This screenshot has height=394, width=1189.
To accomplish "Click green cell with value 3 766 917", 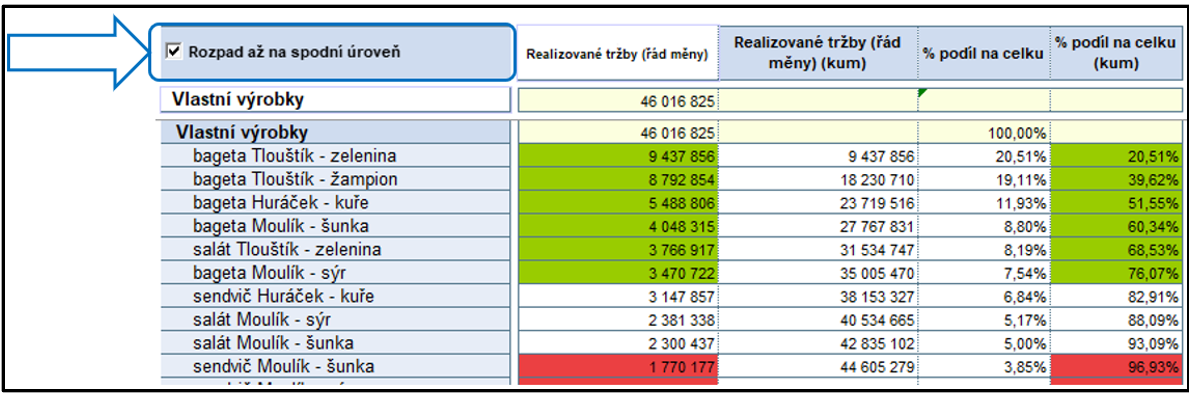I will [x=618, y=250].
